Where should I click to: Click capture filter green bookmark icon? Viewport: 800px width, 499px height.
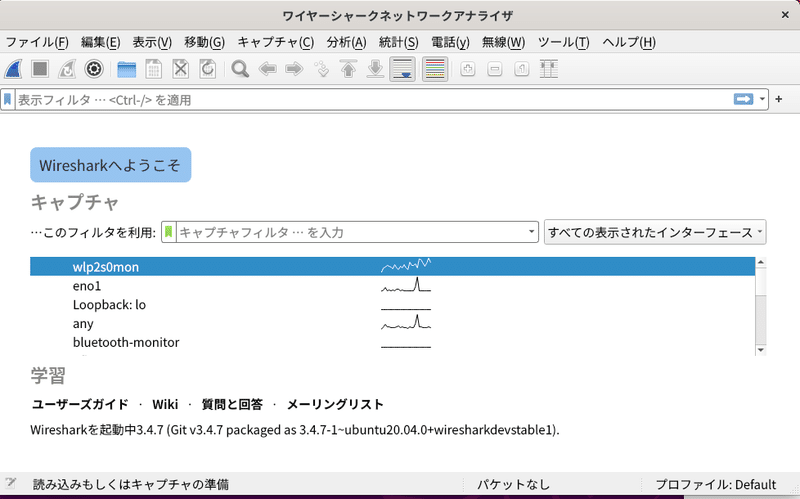click(x=169, y=232)
